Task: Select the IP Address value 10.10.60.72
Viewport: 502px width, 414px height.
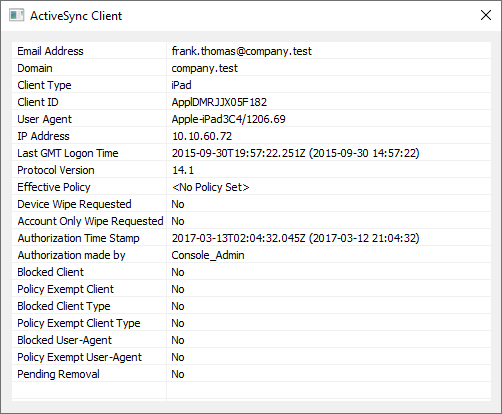Action: coord(202,136)
